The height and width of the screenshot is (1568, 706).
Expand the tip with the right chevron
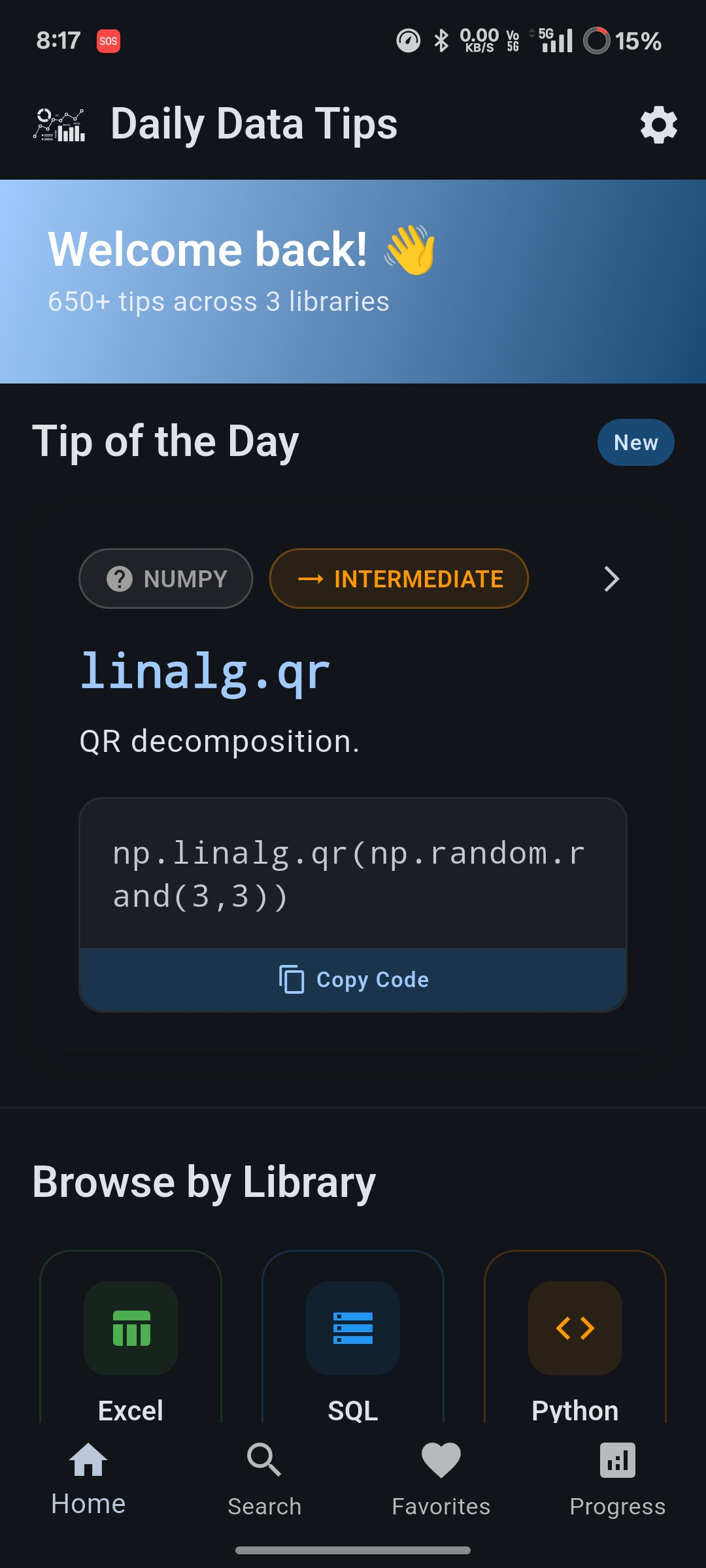pos(611,579)
